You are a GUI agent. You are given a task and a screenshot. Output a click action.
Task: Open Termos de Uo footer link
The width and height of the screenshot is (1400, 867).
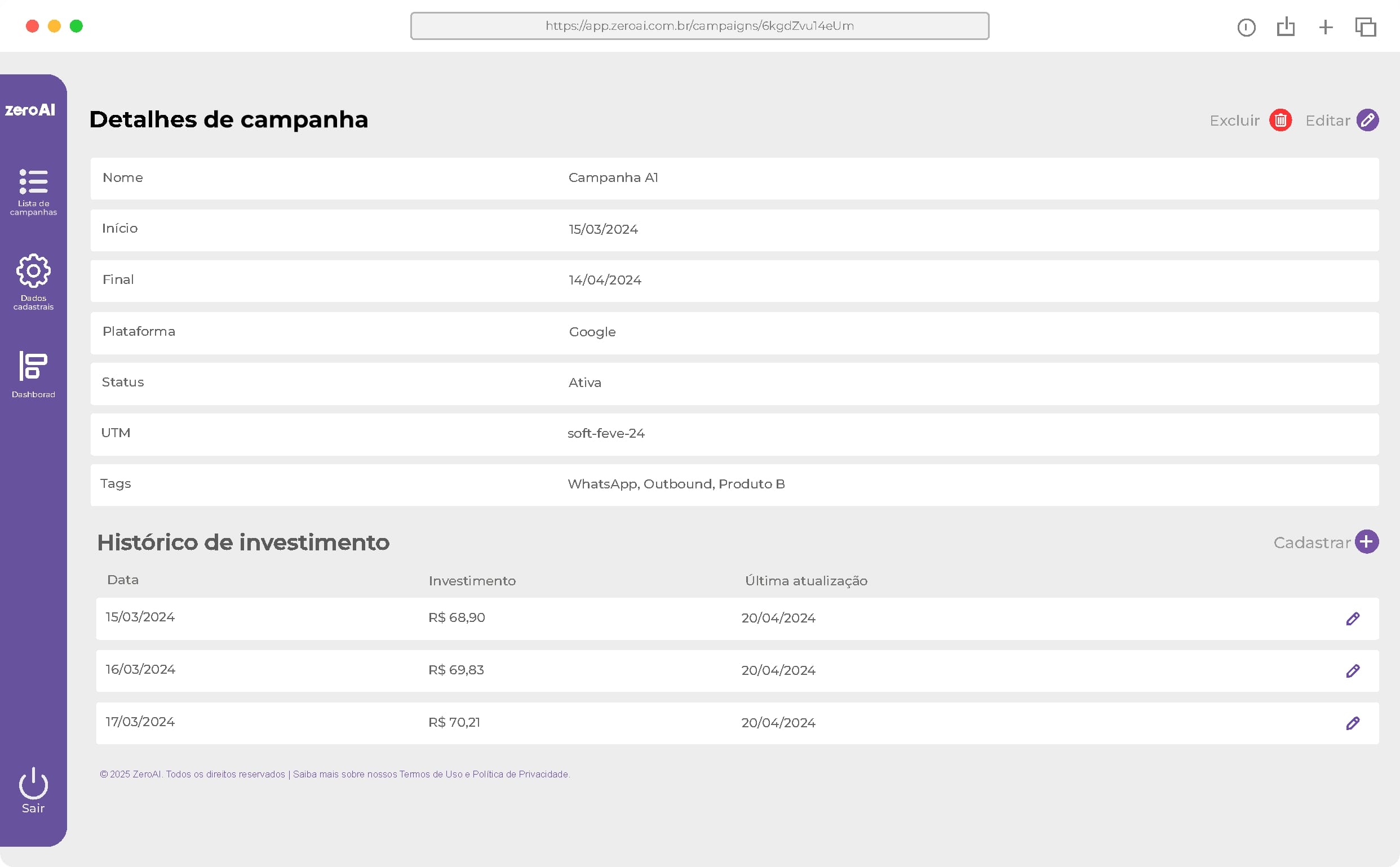click(431, 774)
